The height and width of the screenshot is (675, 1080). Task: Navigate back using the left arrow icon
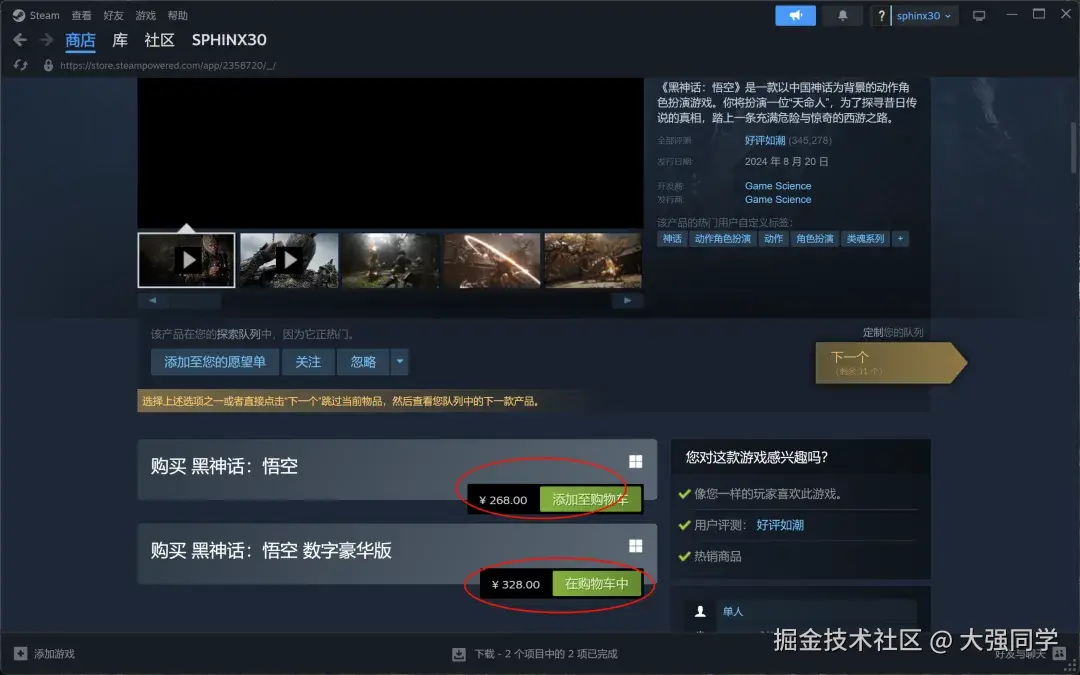coord(20,39)
